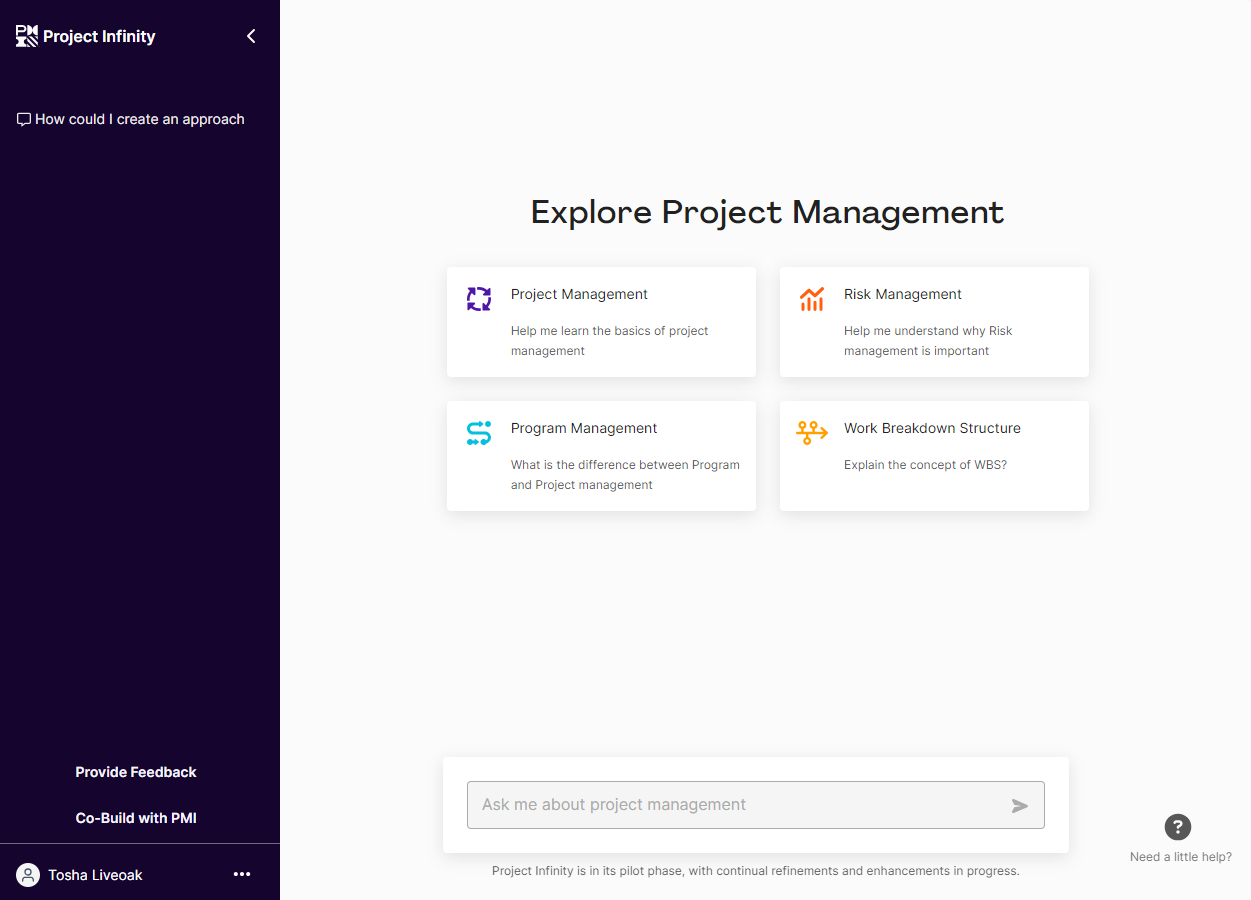Click the send arrow icon
Image resolution: width=1251 pixels, height=900 pixels.
pyautogui.click(x=1020, y=806)
